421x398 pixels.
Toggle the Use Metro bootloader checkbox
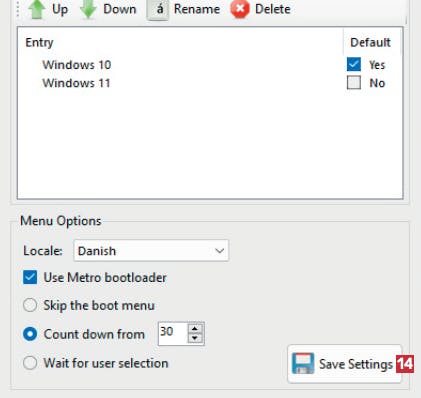[x=30, y=277]
